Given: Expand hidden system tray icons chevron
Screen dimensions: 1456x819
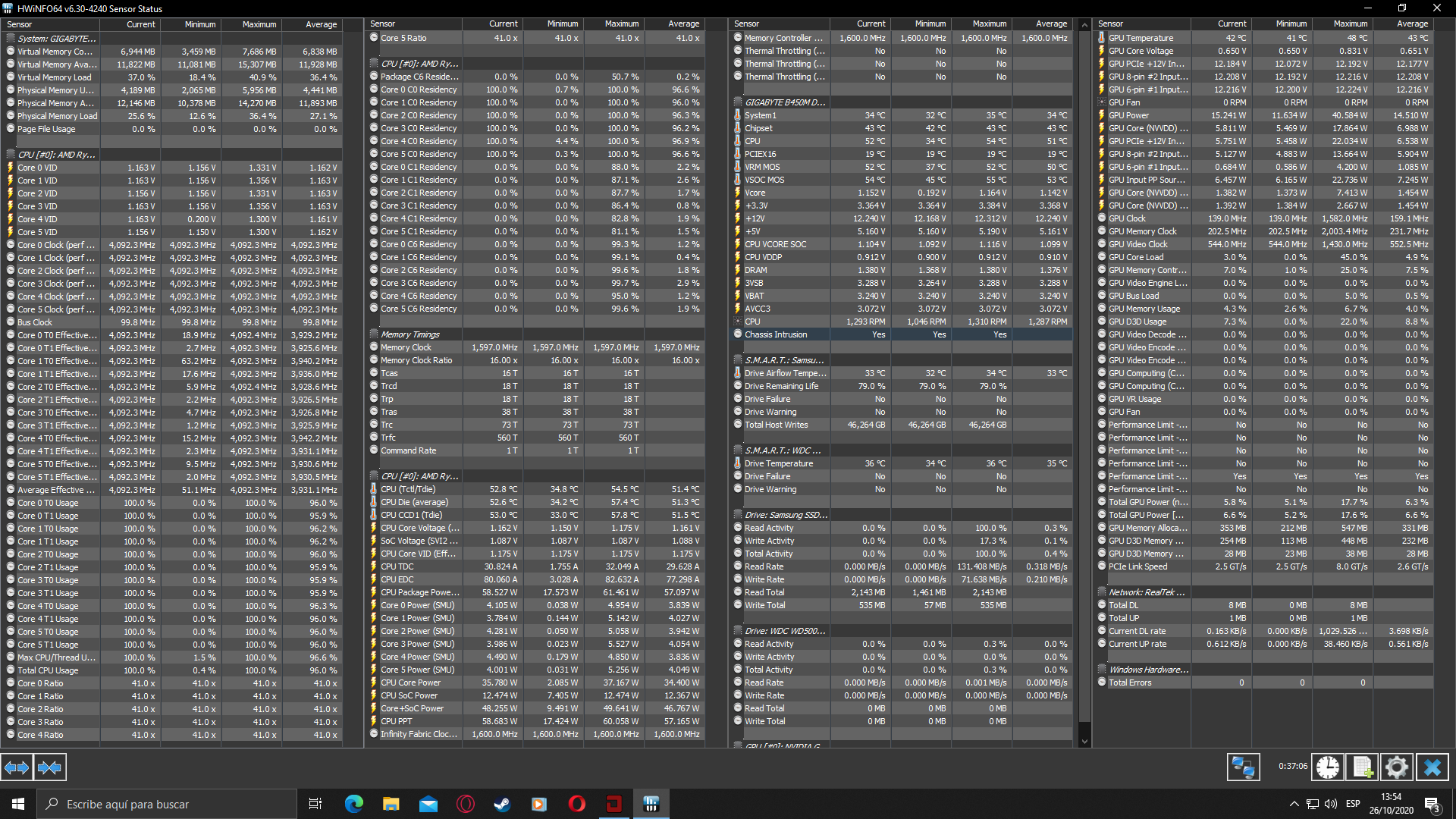Looking at the screenshot, I should pyautogui.click(x=1294, y=804).
